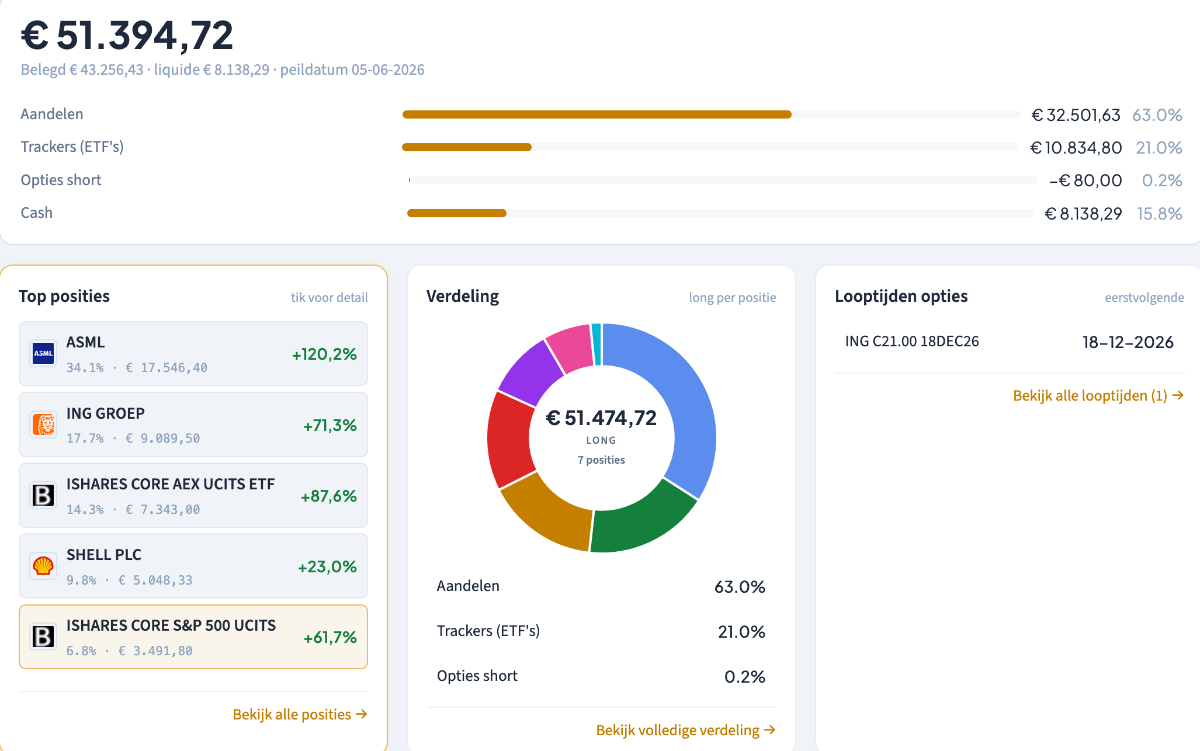Click the total value € 51.394,72

(x=128, y=35)
